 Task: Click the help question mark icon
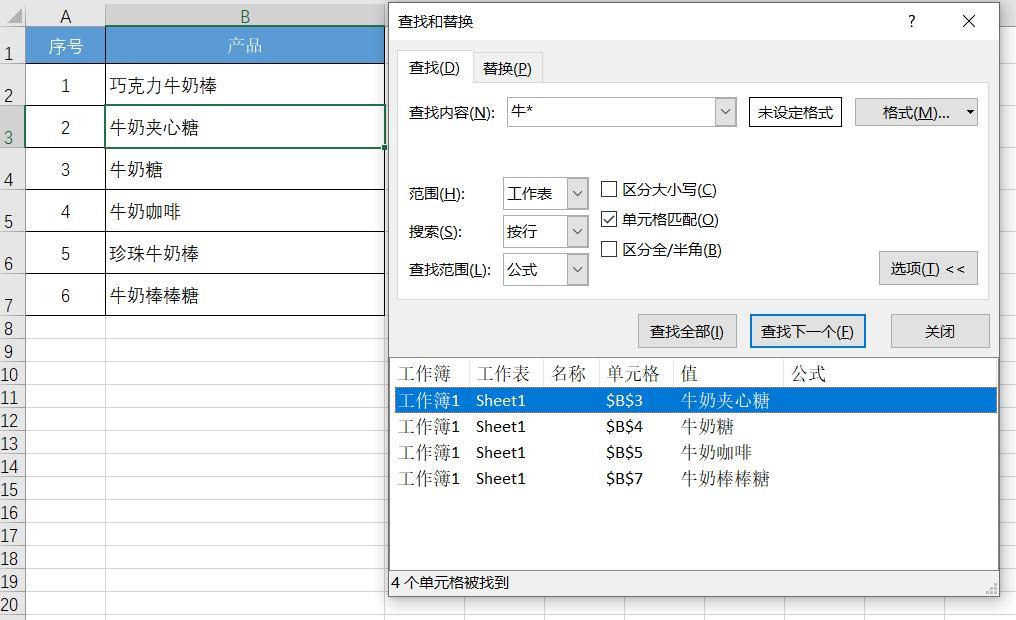(x=911, y=21)
